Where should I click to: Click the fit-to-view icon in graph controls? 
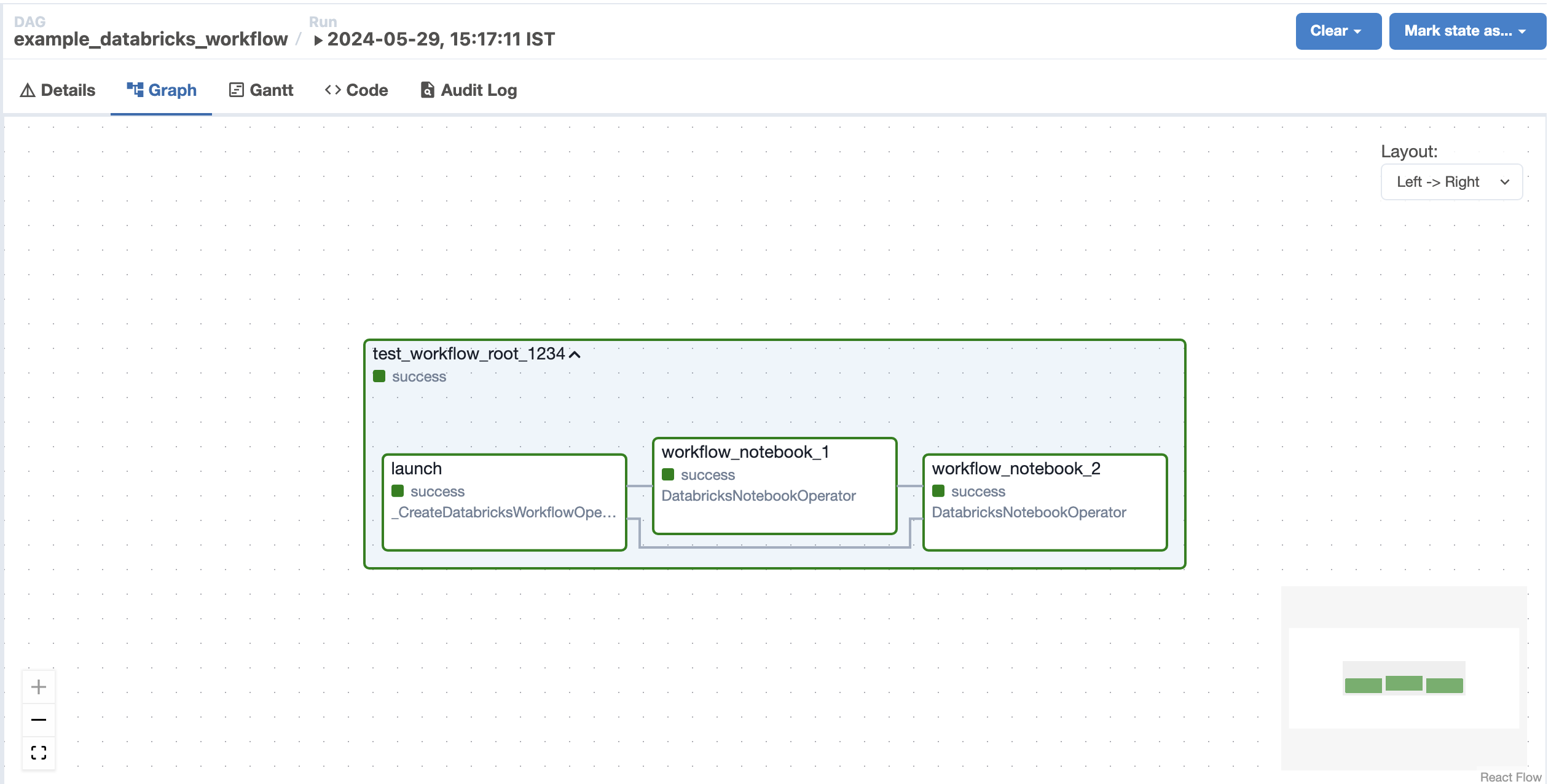(38, 752)
